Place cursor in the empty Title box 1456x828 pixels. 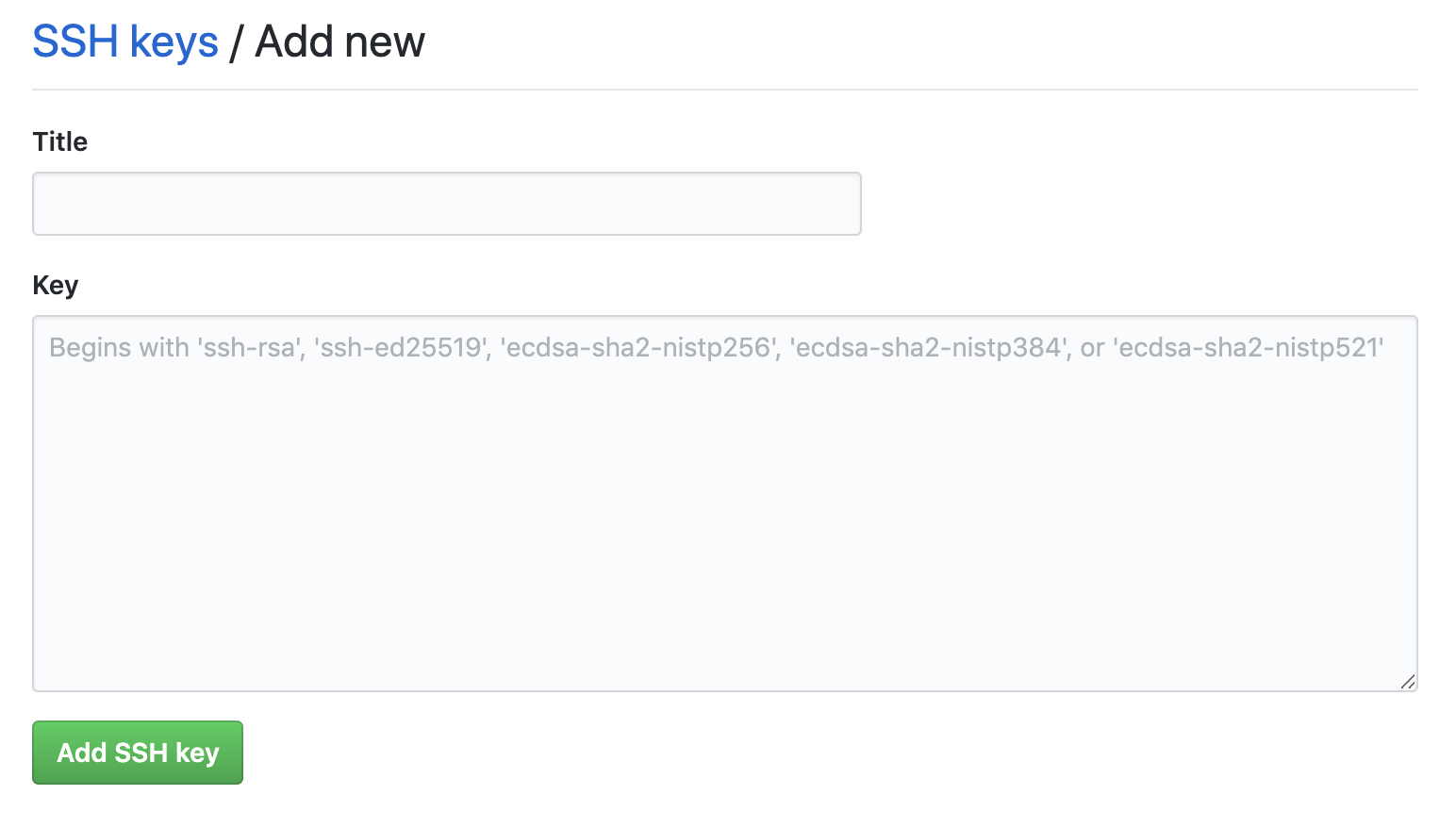click(447, 204)
